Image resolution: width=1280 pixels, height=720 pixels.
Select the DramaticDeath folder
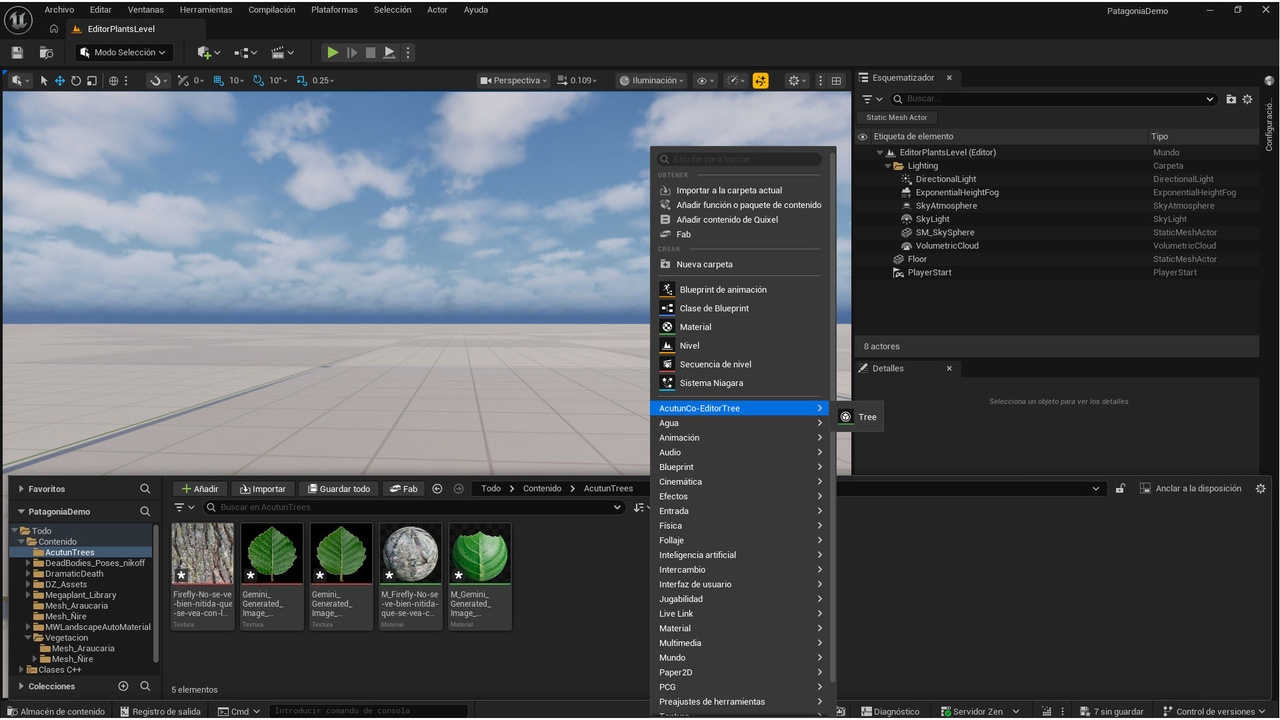coord(74,574)
